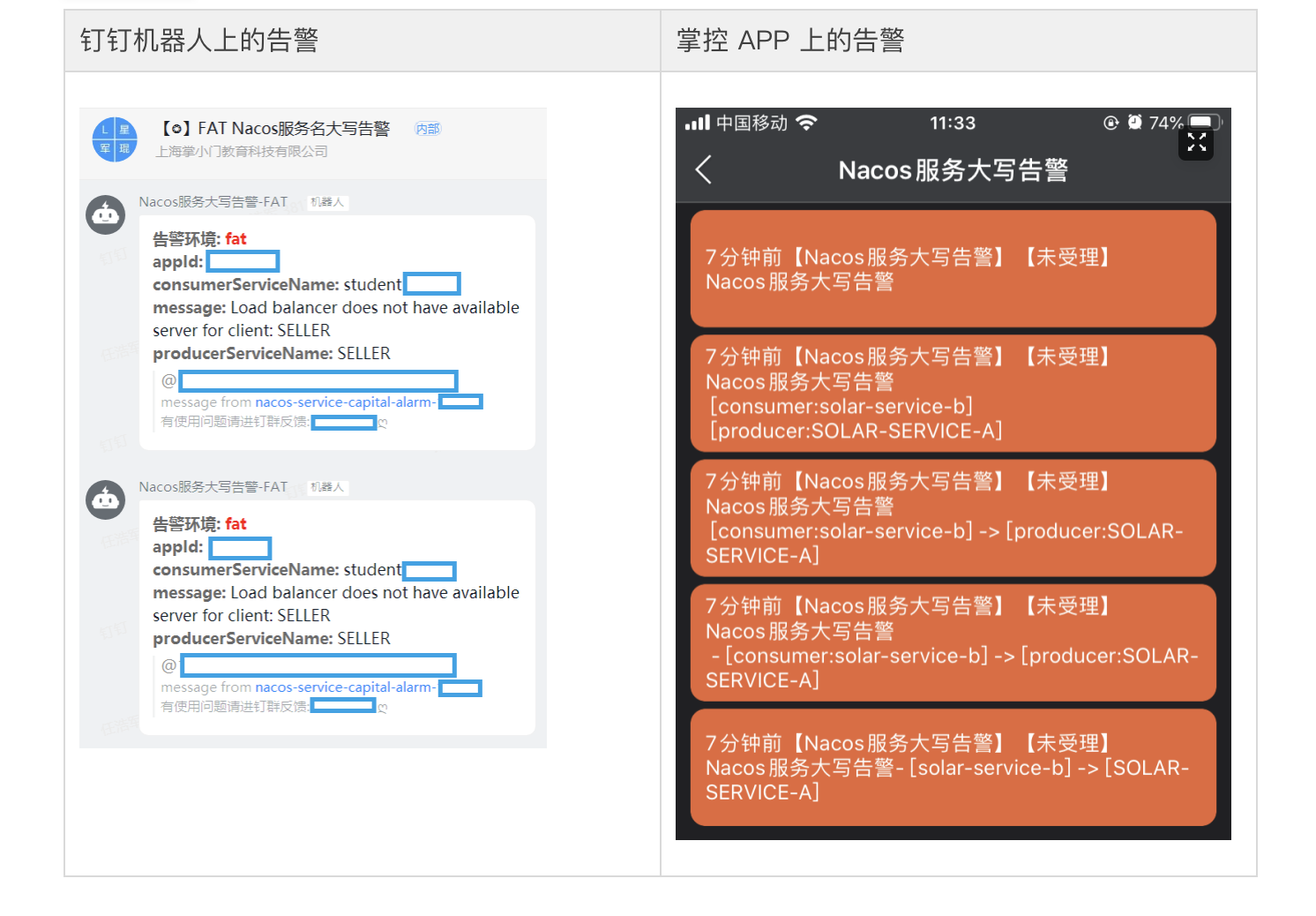Click carrier name 中国移动 in status bar
The width and height of the screenshot is (1316, 916).
[751, 123]
